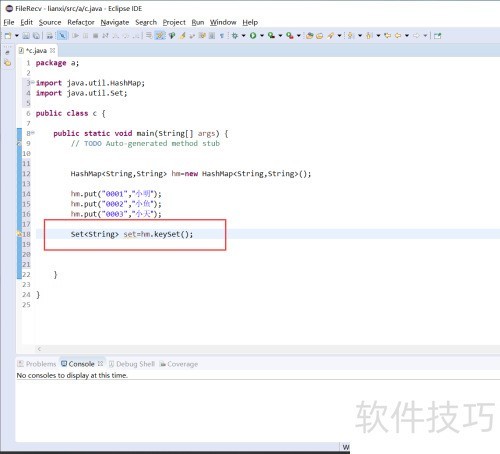Collapse the main method fold on line 8
This screenshot has width=500, height=454.
pos(33,133)
